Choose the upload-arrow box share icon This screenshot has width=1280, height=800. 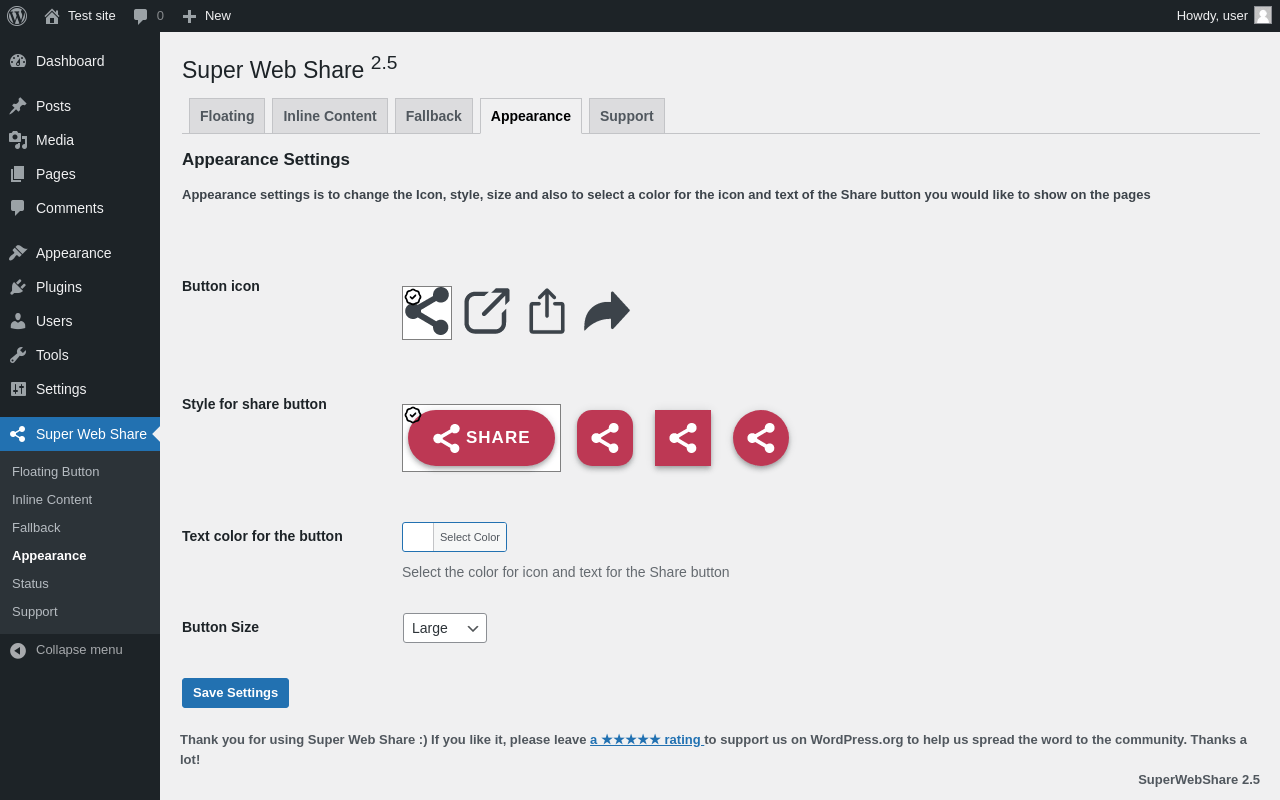click(547, 311)
